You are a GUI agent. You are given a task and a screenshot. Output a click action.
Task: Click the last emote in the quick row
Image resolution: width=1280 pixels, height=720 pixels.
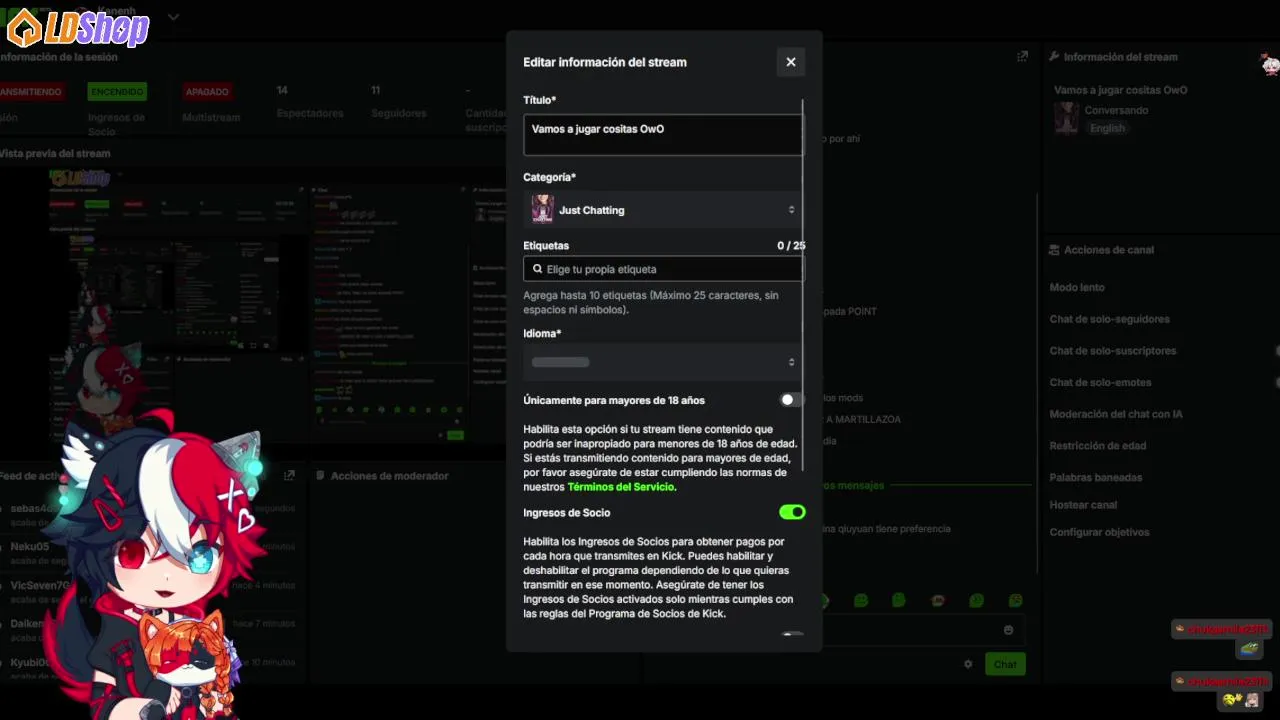point(1016,601)
